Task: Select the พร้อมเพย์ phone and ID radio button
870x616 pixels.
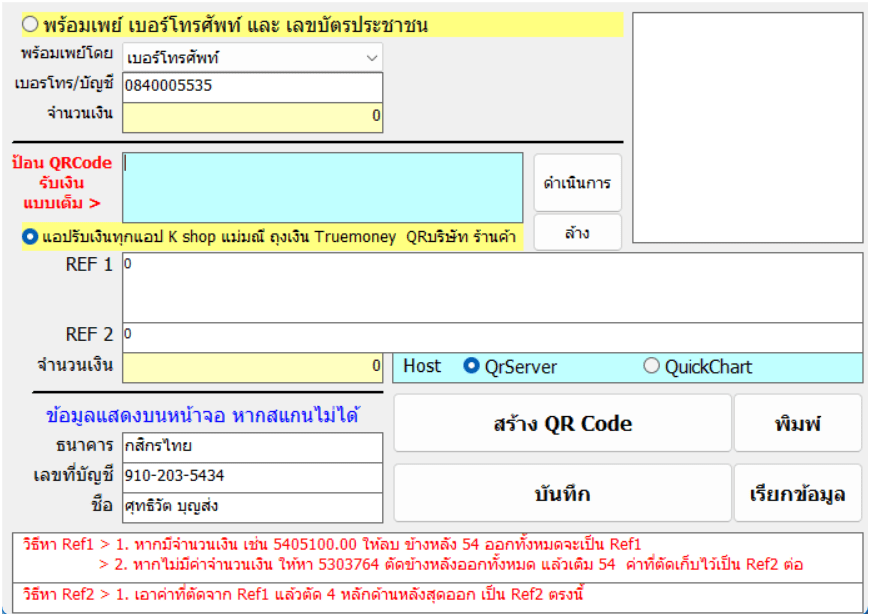Action: (x=30, y=25)
